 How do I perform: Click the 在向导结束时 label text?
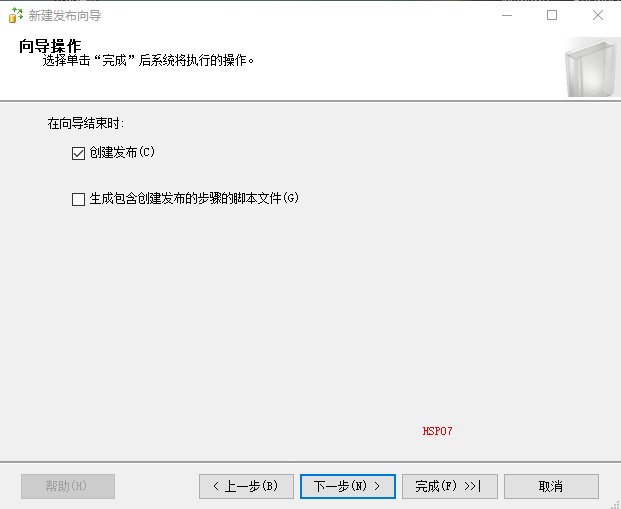coord(86,123)
